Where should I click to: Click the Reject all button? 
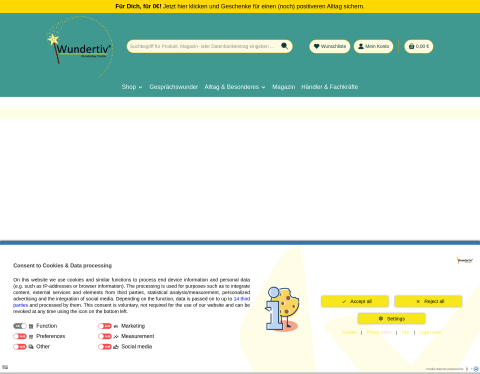pyautogui.click(x=428, y=301)
